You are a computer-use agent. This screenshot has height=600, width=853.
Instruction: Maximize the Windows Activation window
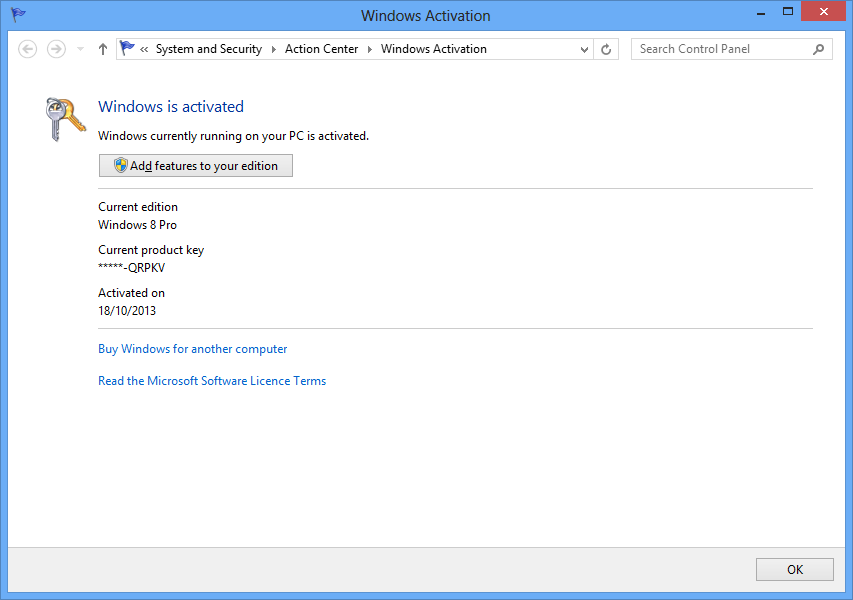(788, 12)
